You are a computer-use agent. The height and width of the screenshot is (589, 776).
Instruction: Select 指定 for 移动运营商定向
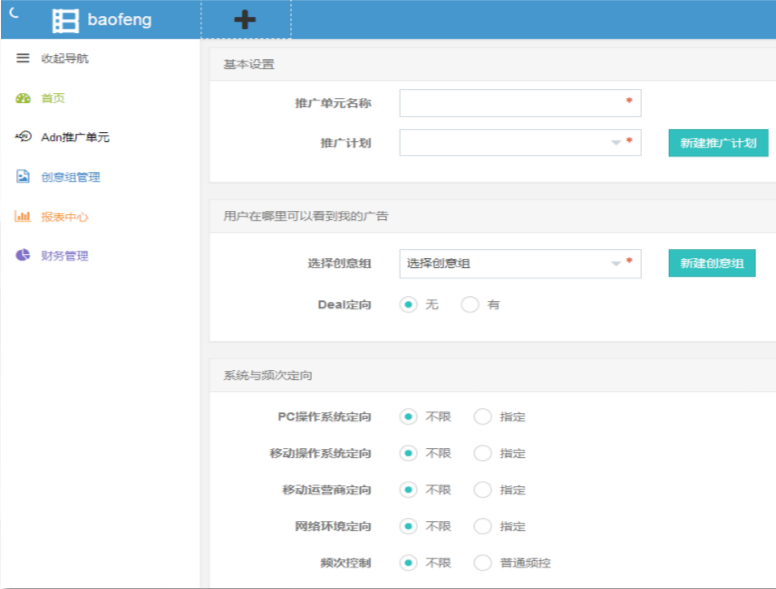(x=483, y=490)
